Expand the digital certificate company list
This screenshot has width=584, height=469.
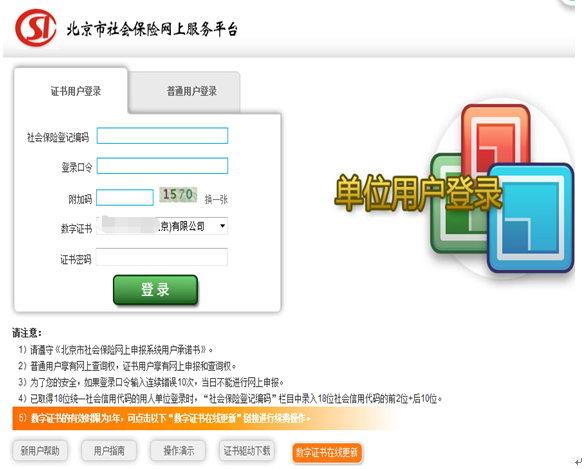click(x=162, y=226)
